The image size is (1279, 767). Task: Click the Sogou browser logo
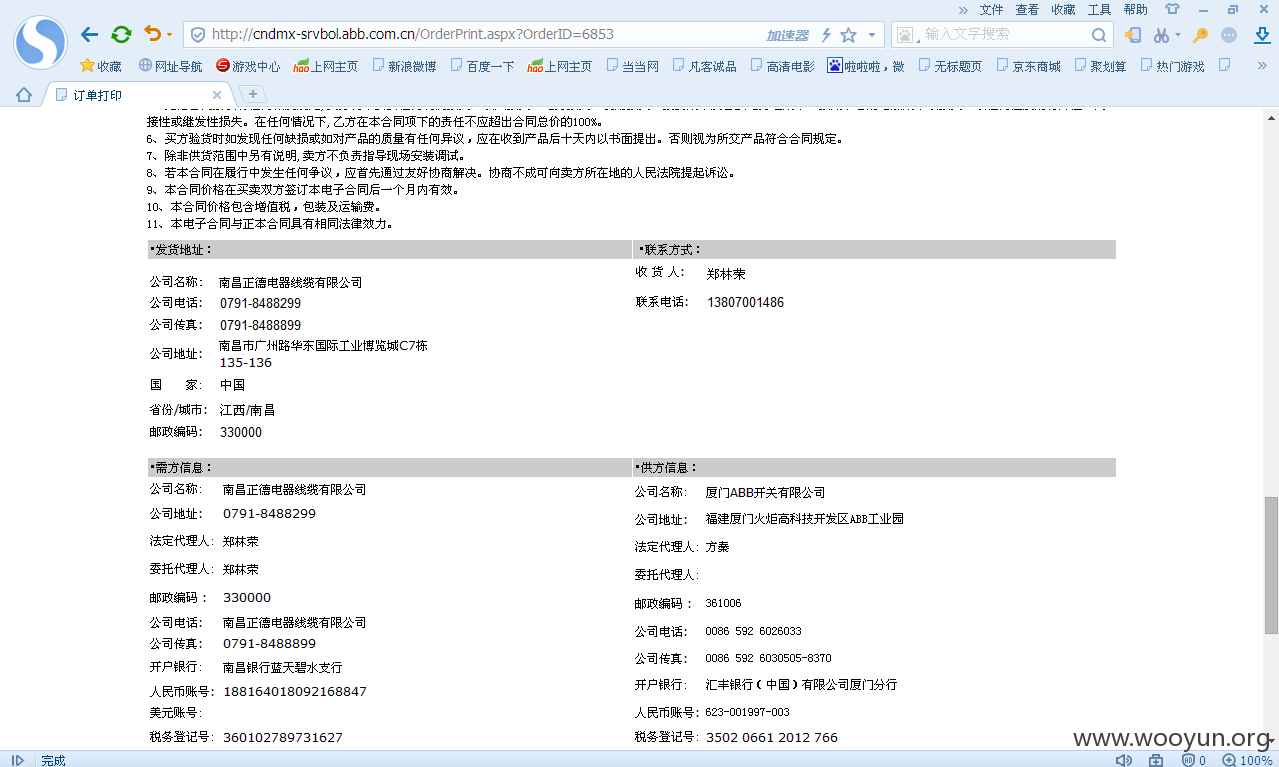tap(40, 42)
